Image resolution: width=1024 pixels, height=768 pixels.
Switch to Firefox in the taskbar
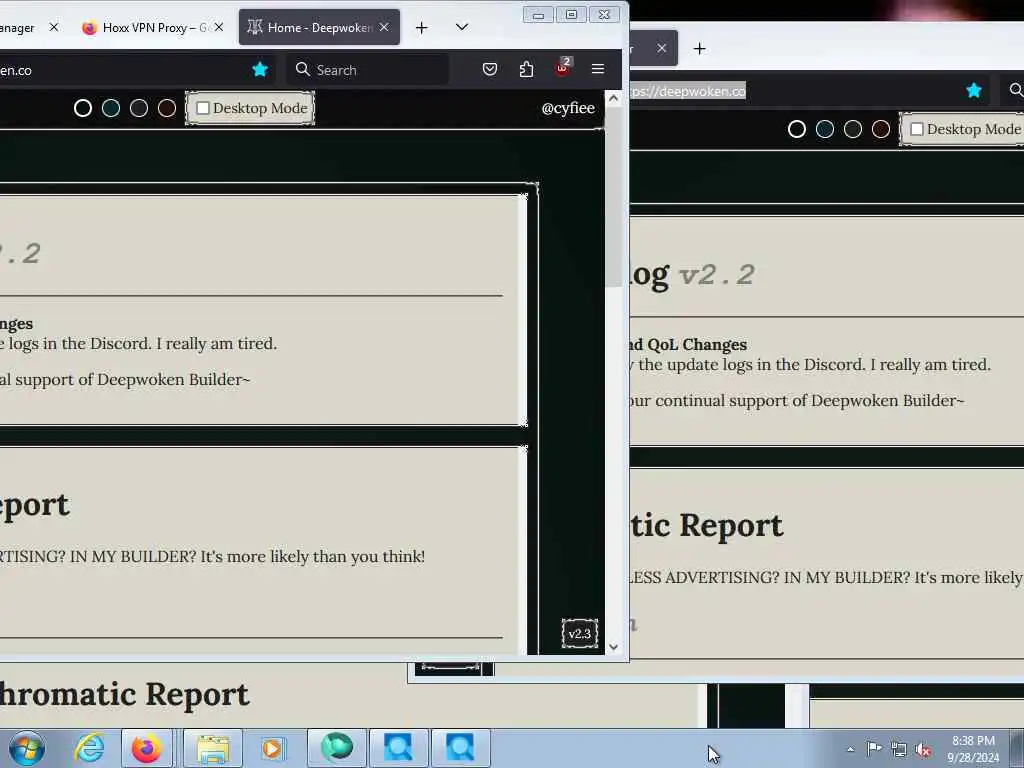pos(146,748)
